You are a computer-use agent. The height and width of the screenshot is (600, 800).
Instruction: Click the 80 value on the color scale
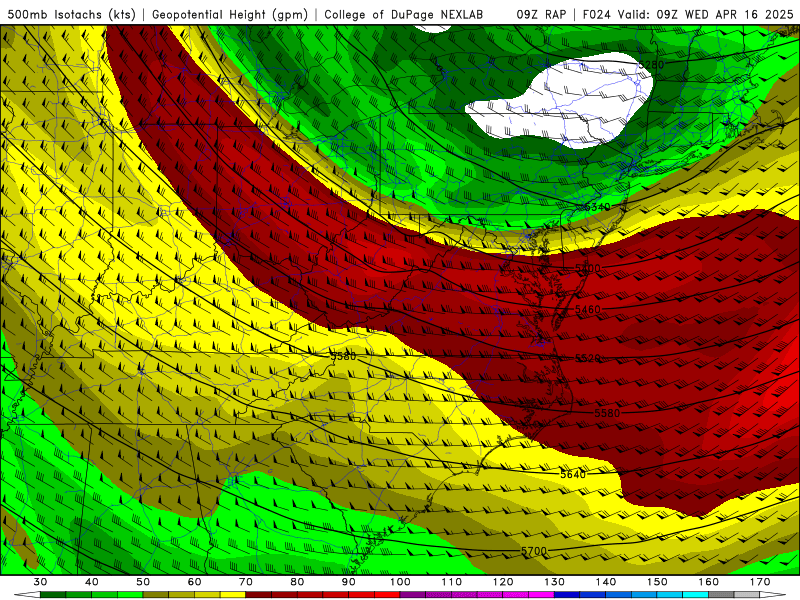click(x=297, y=582)
